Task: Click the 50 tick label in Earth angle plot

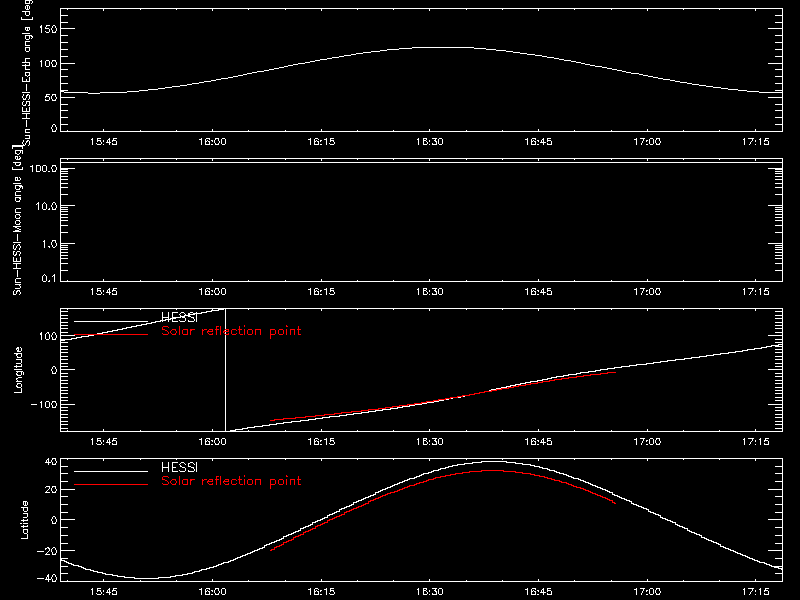Action: tap(51, 97)
